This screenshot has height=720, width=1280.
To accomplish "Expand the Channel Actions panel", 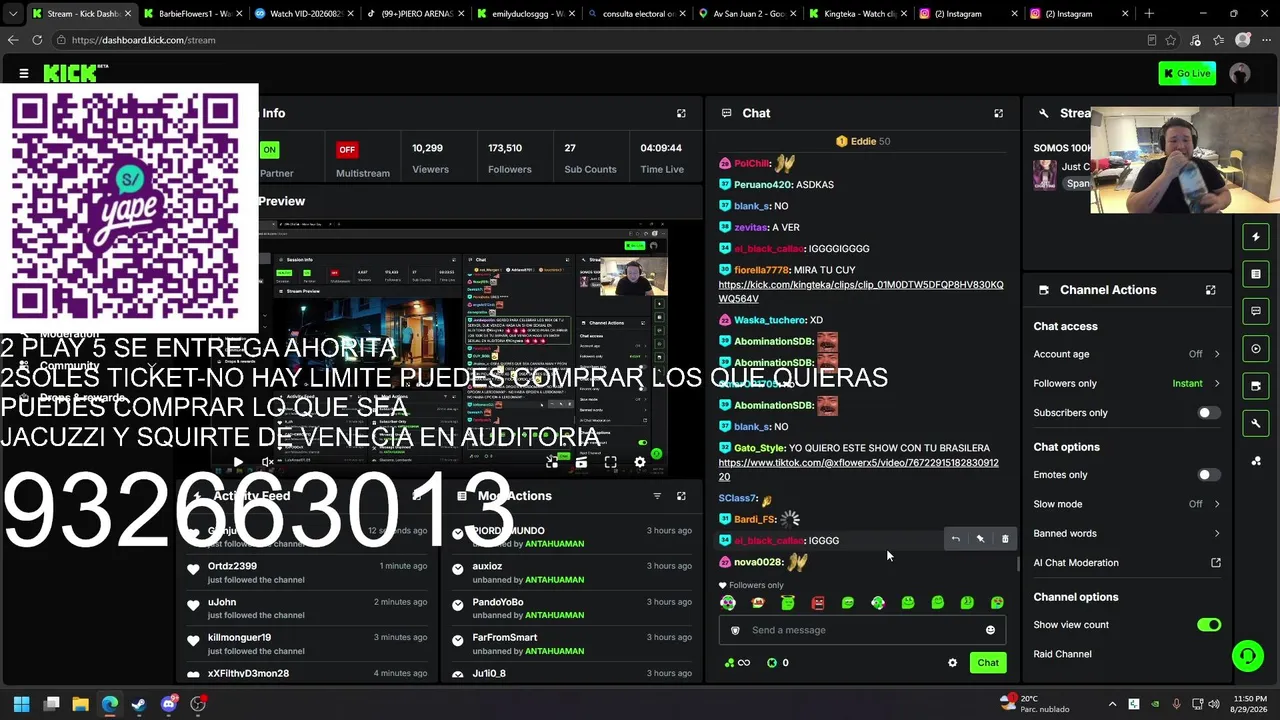I will click(1210, 290).
